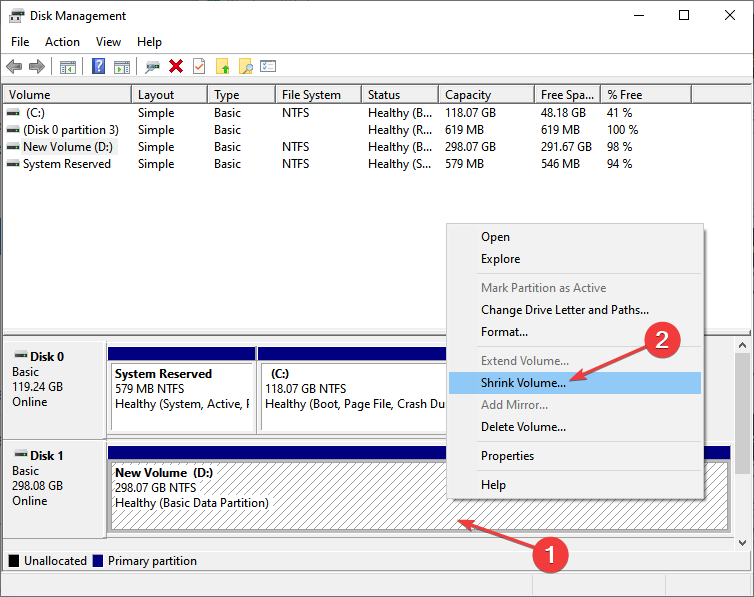The height and width of the screenshot is (597, 754).
Task: Sort by the Free Spa... column header
Action: tap(568, 95)
